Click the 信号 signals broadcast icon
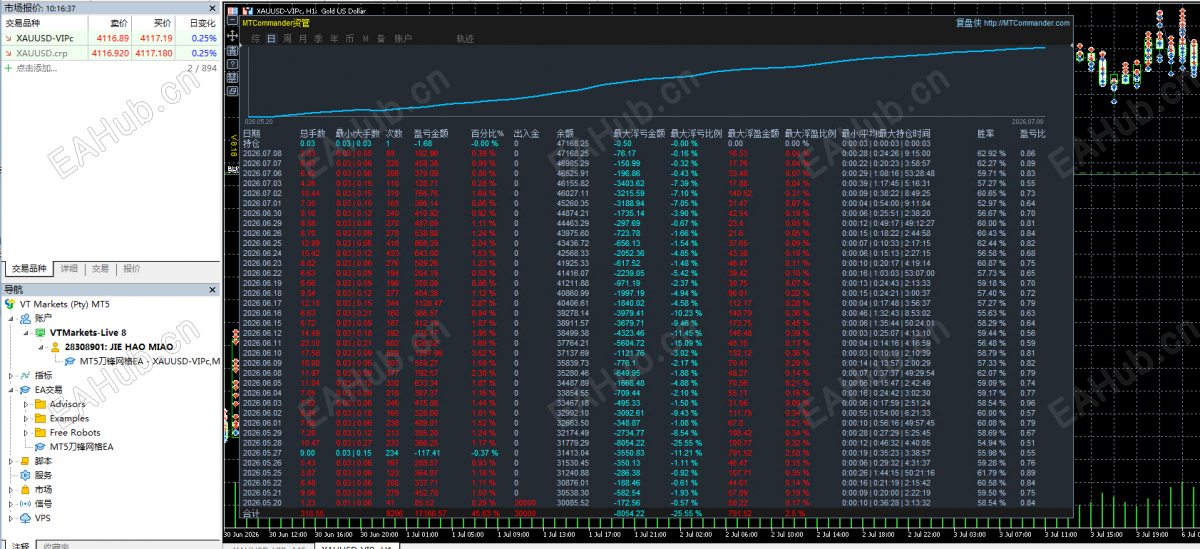The width and height of the screenshot is (1200, 549). point(24,504)
